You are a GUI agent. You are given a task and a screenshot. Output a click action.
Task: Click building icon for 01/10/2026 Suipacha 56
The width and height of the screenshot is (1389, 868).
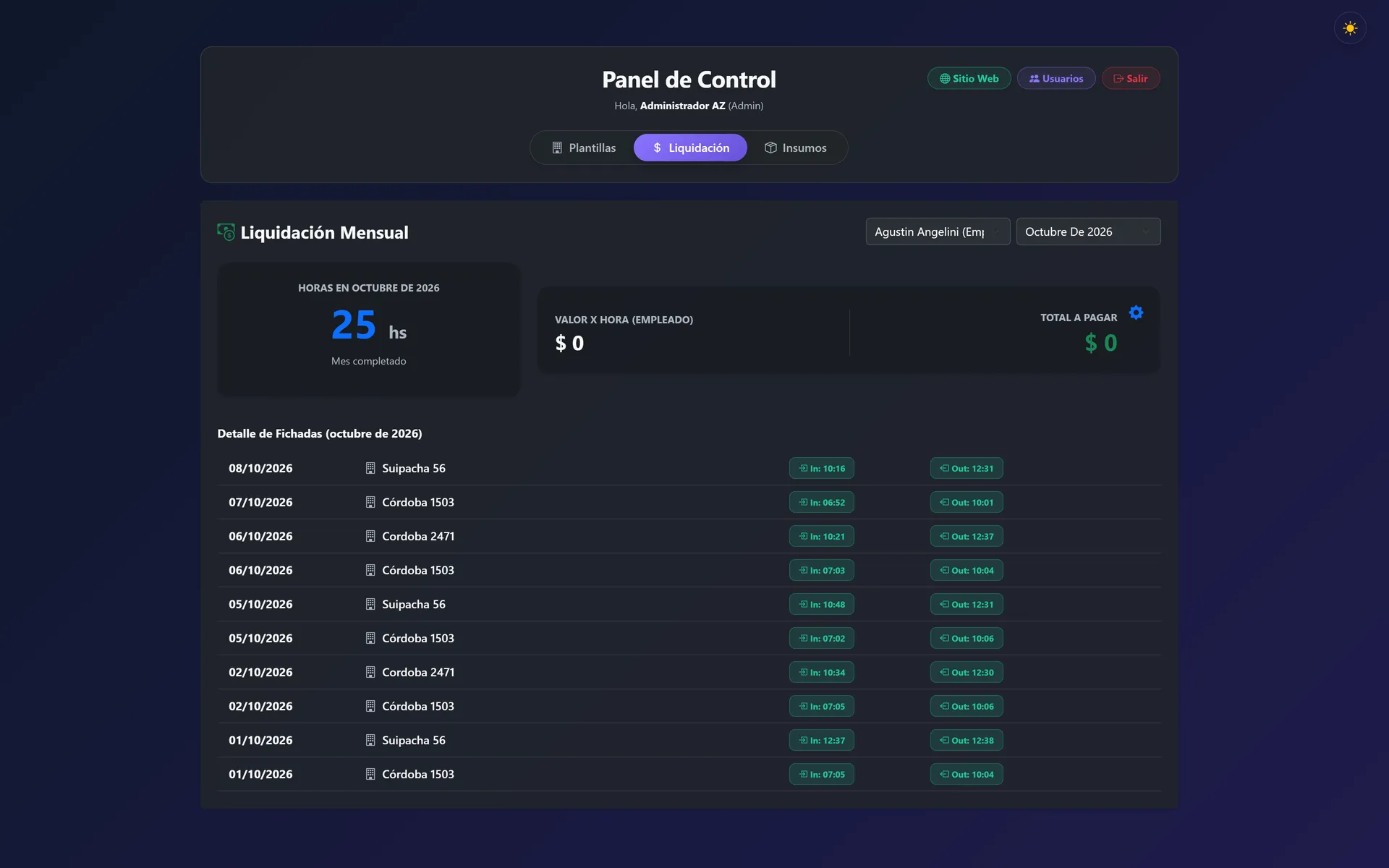(x=370, y=740)
